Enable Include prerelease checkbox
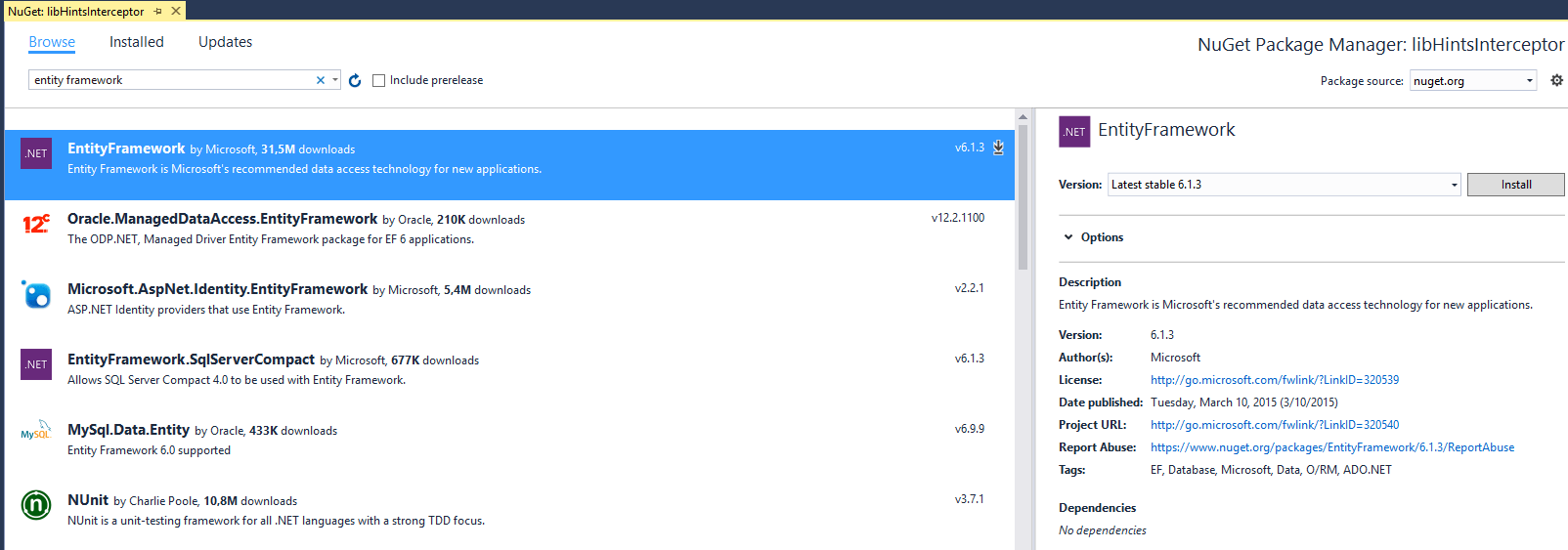 tap(379, 80)
